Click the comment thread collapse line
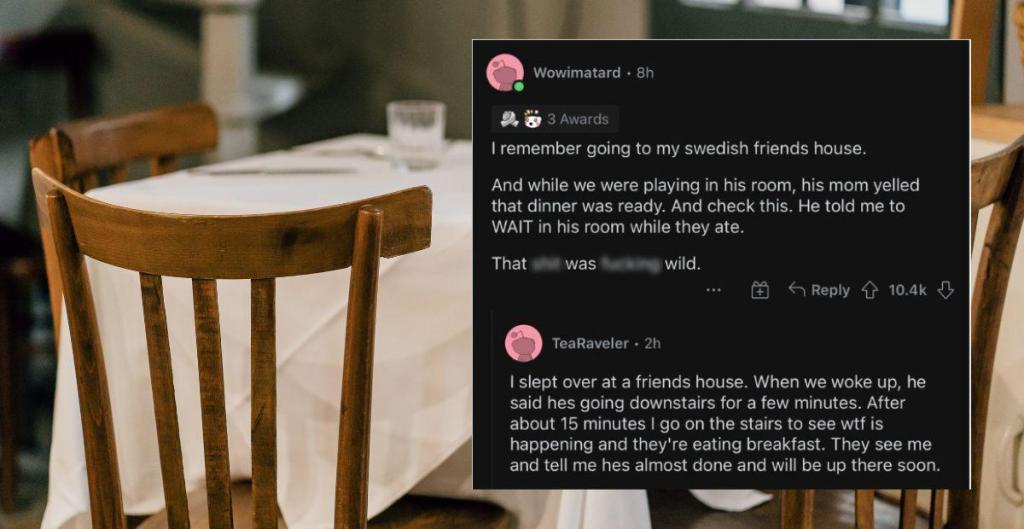 click(x=492, y=400)
